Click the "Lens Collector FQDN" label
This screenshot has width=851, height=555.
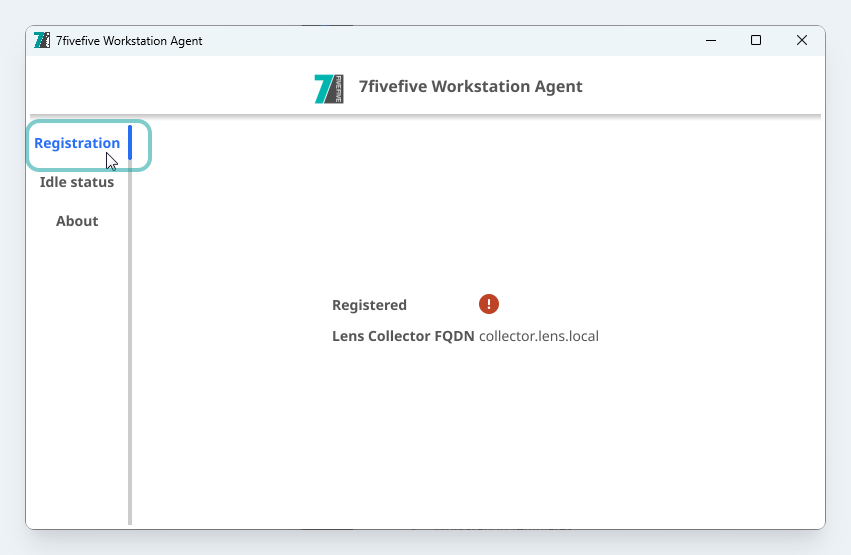[x=403, y=336]
